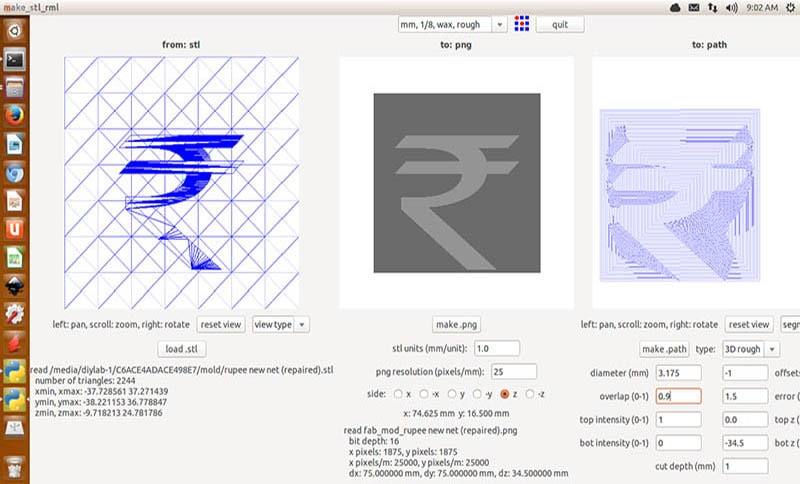
Task: Open the 9:02 AM clock menu
Action: pos(762,8)
